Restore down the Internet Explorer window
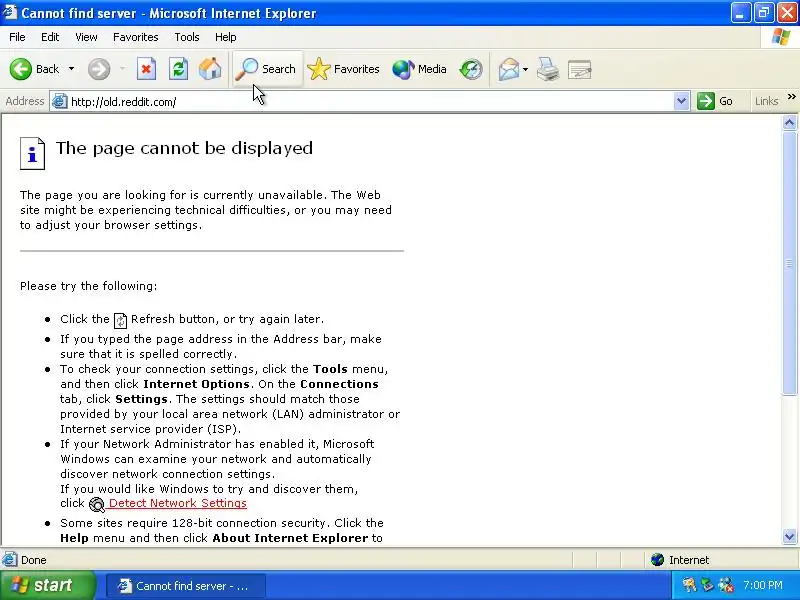Image resolution: width=800 pixels, height=600 pixels. (x=763, y=12)
